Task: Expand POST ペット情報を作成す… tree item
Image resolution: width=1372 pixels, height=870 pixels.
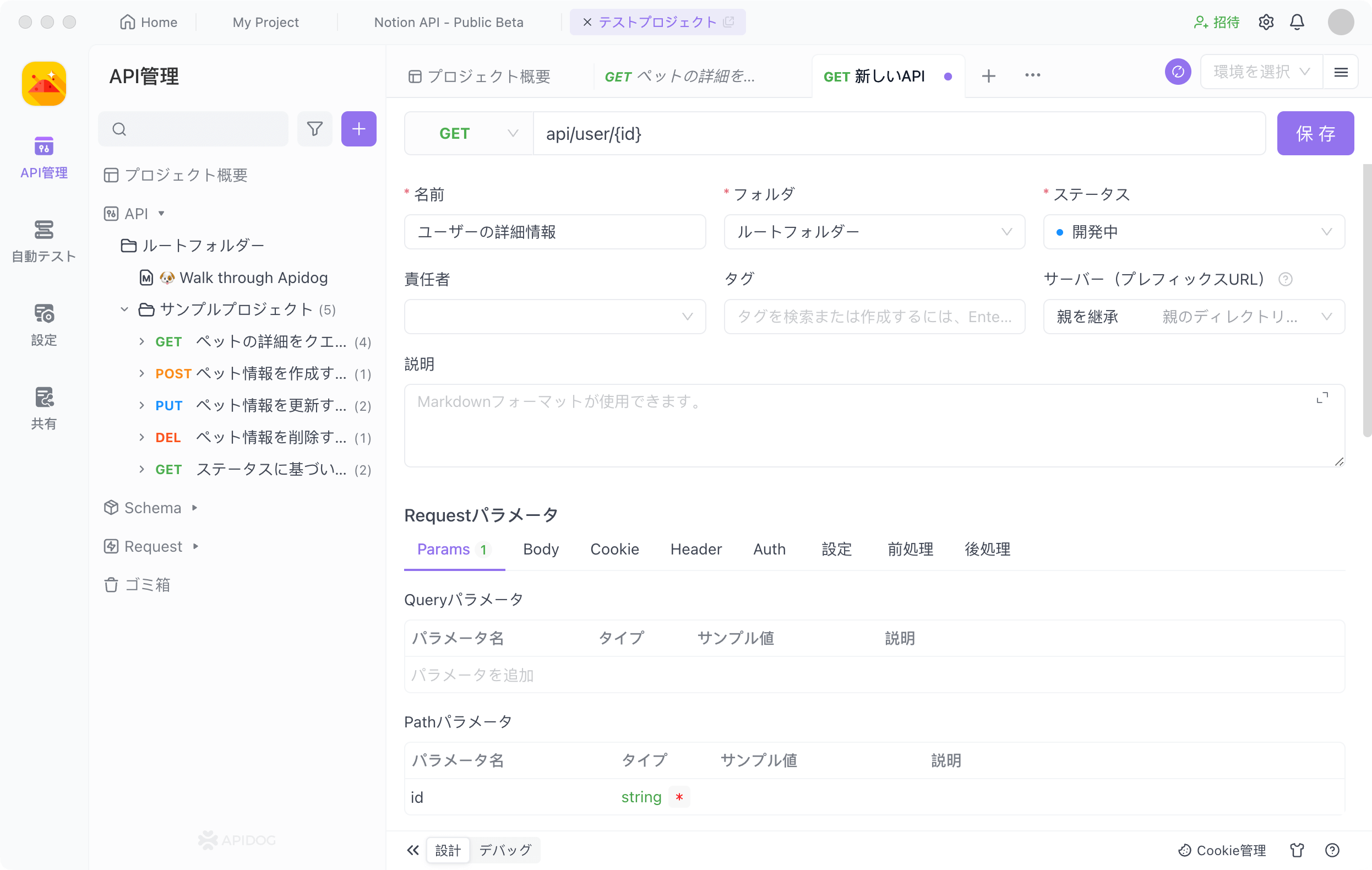Action: pos(141,373)
